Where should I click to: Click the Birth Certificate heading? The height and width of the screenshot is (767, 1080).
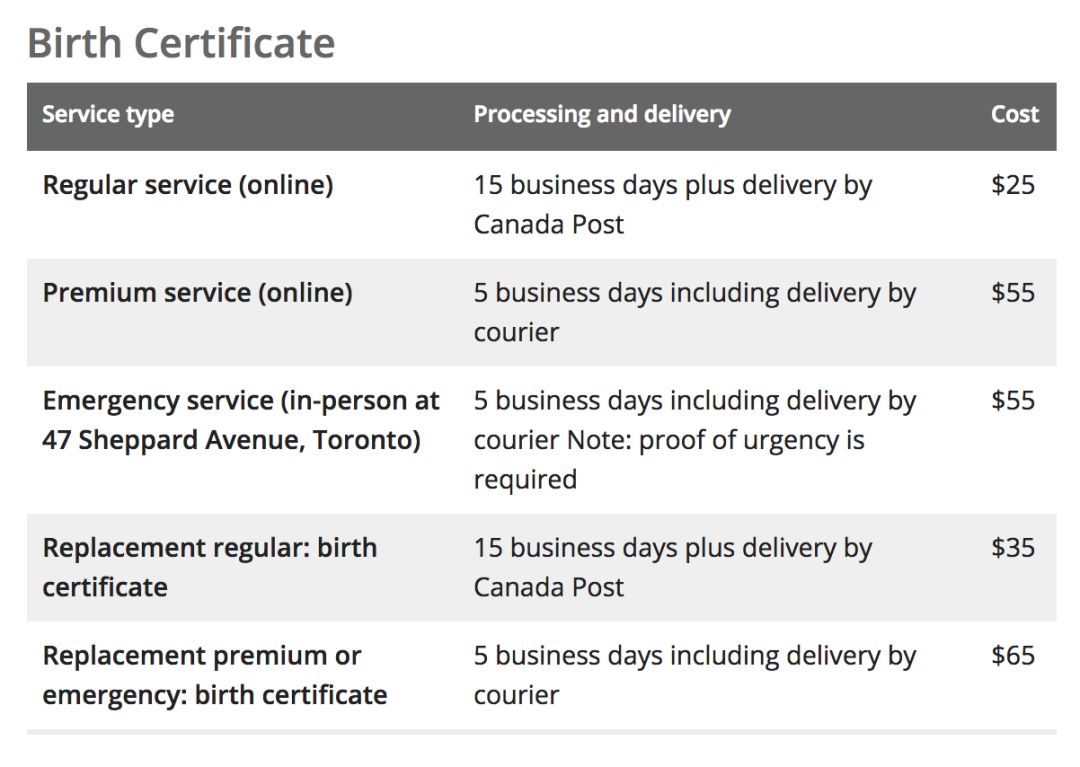181,43
